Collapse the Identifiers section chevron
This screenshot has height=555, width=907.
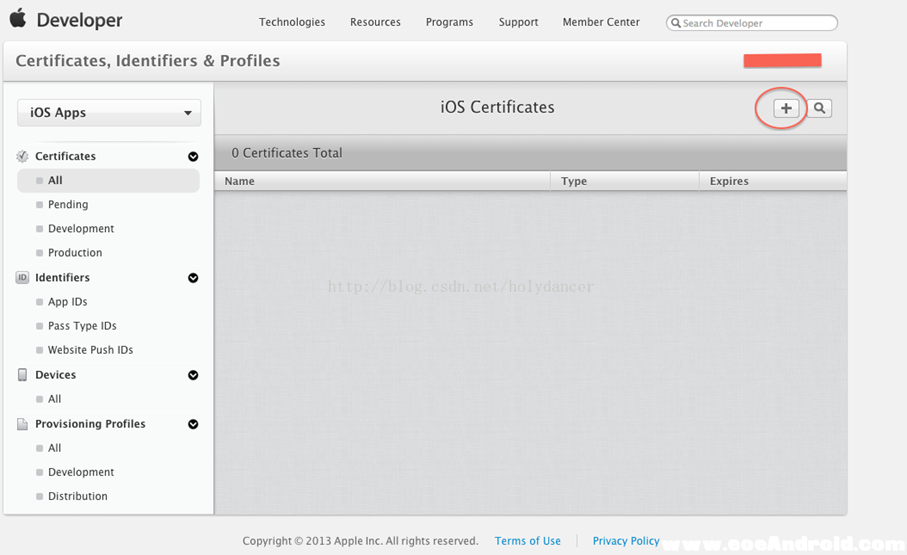(x=193, y=278)
